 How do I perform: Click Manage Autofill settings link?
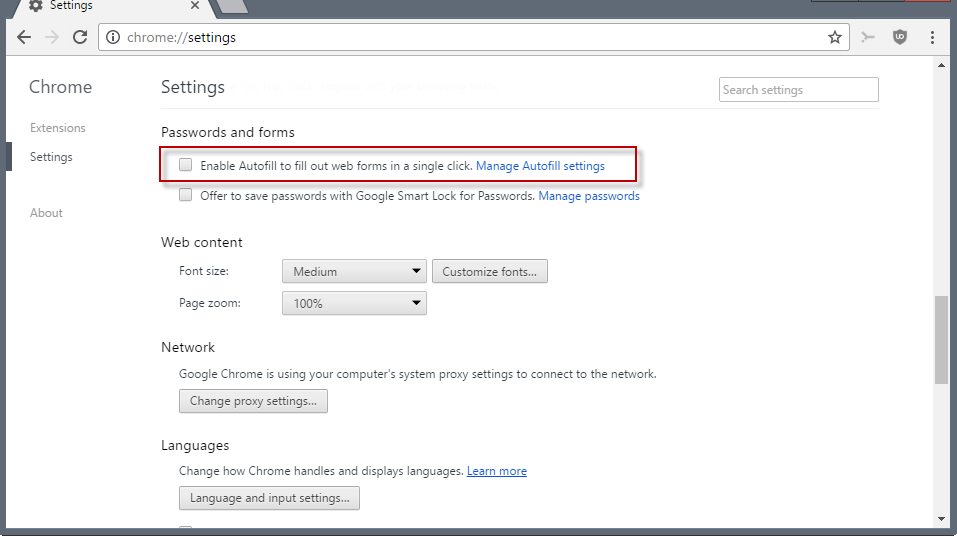[540, 166]
